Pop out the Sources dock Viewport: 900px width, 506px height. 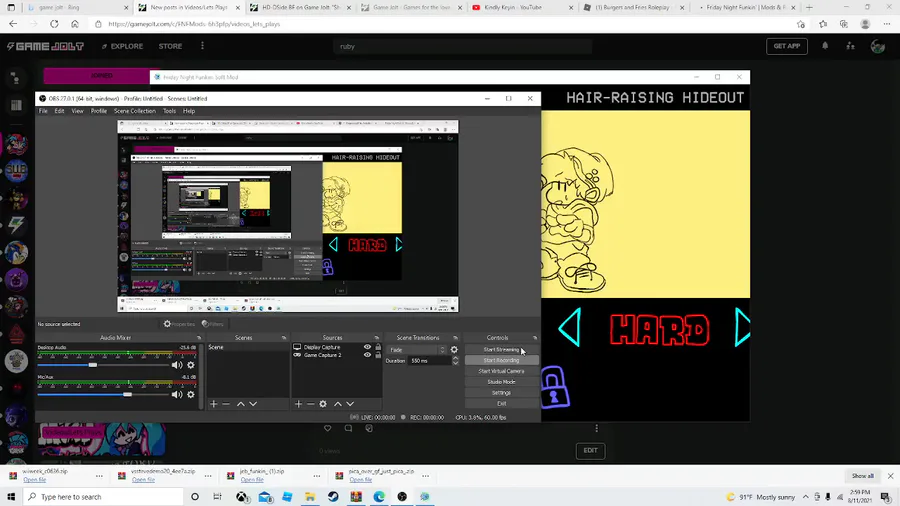click(x=377, y=338)
